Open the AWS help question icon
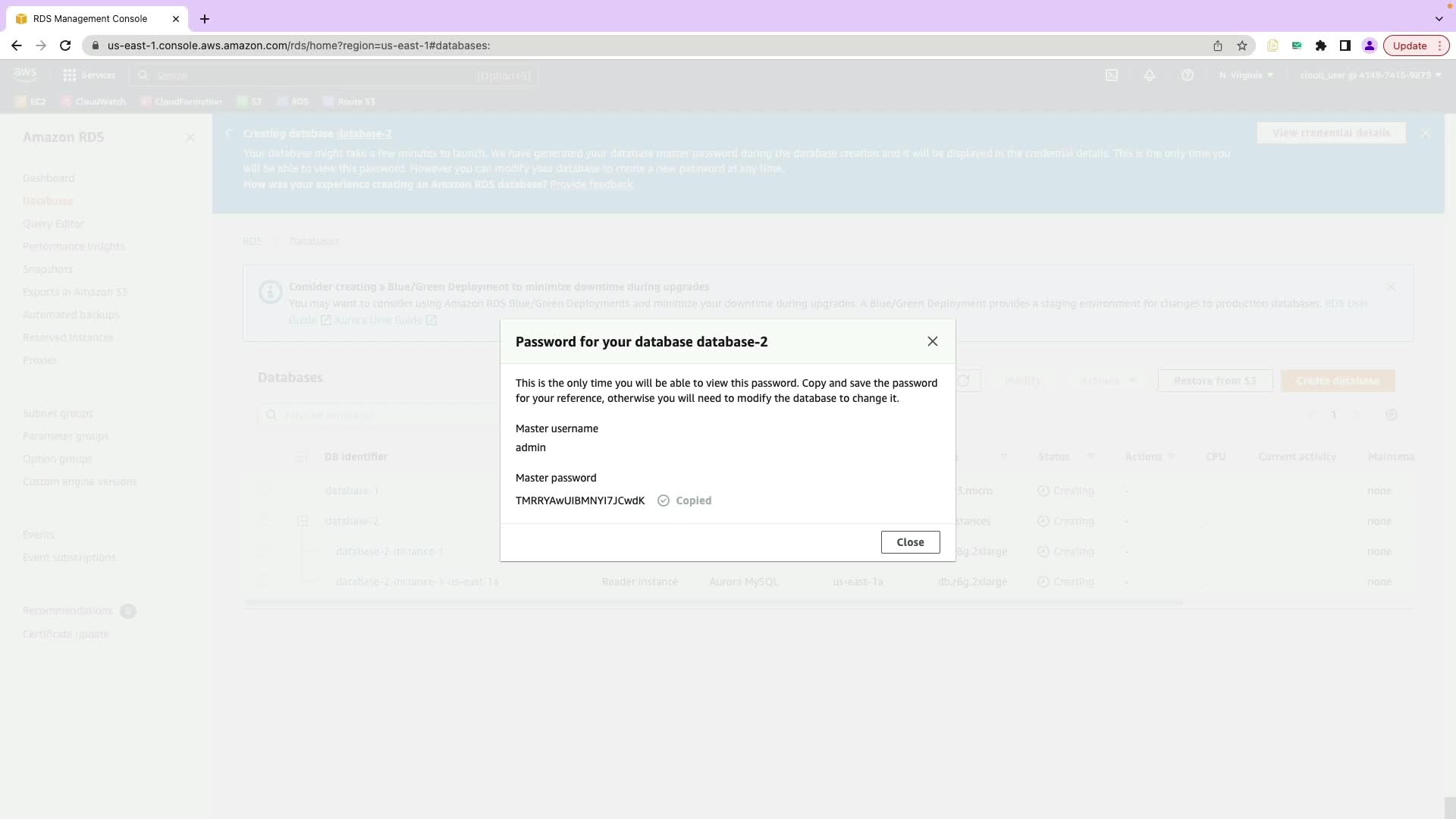This screenshot has height=819, width=1456. [x=1188, y=75]
